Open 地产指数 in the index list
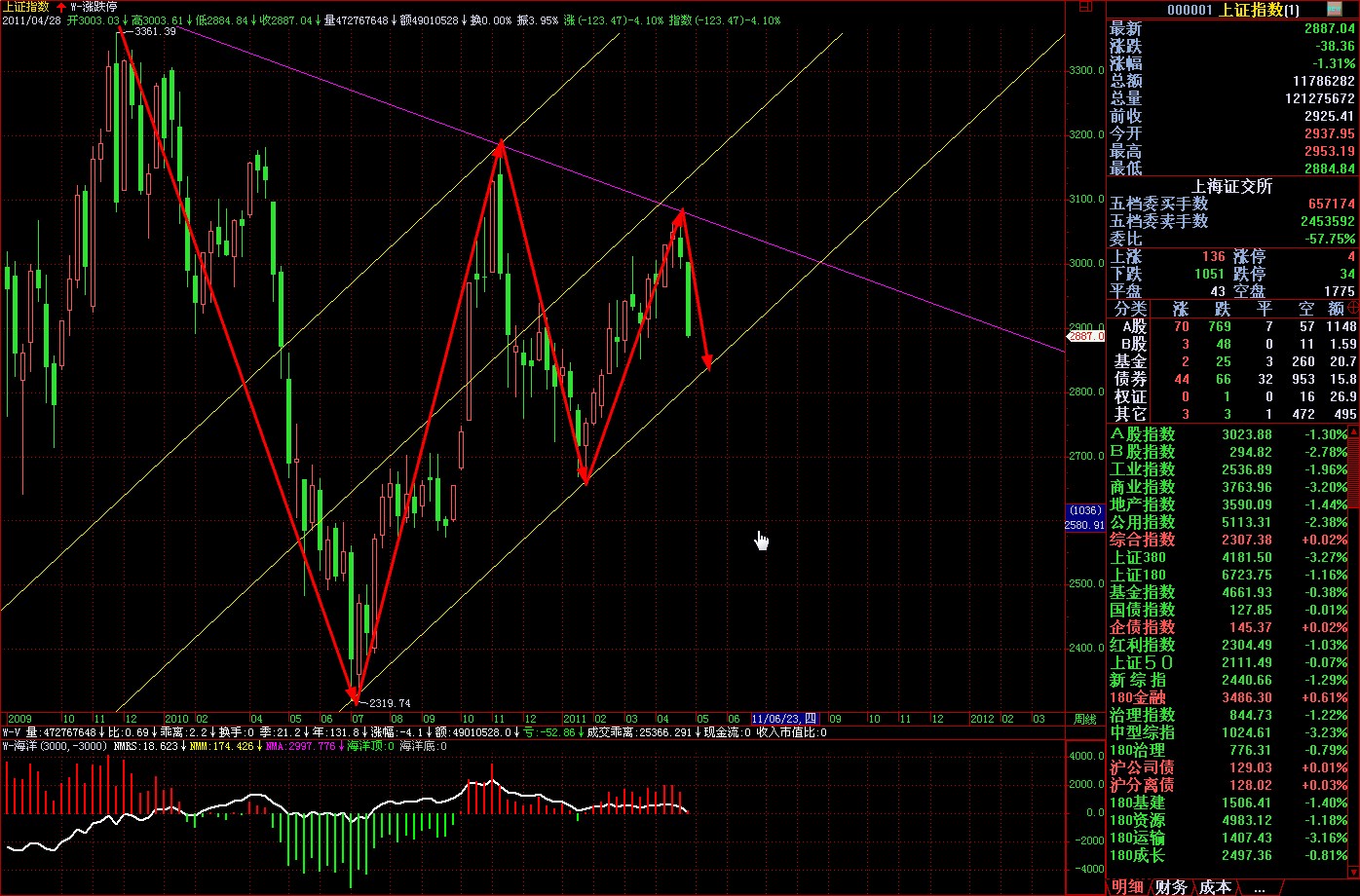 click(1142, 504)
